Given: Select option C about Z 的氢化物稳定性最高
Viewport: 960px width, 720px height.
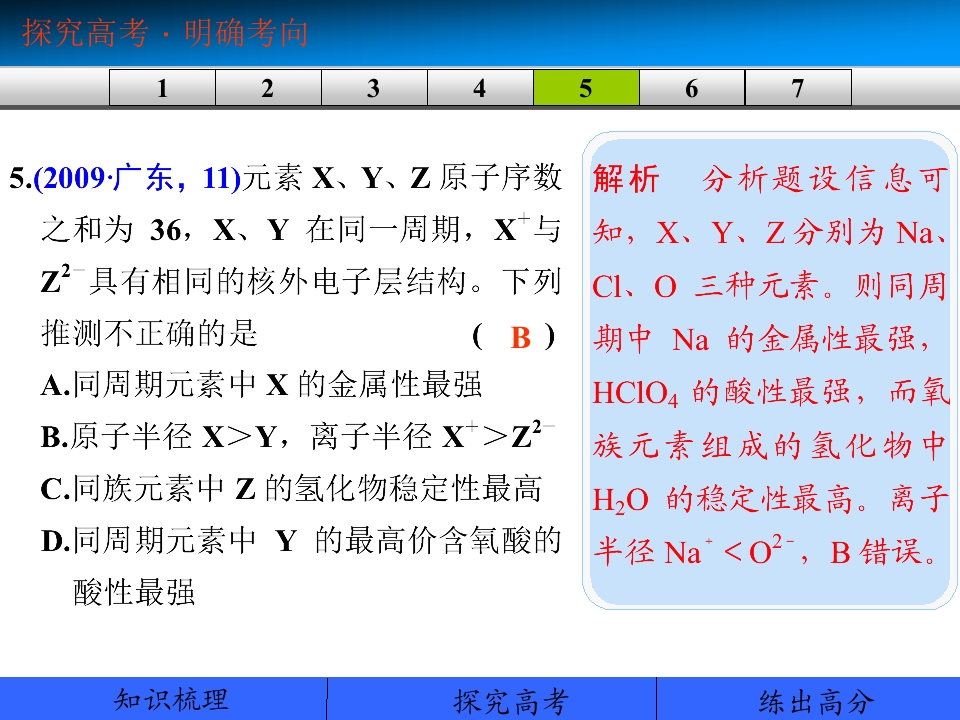Looking at the screenshot, I should 291,489.
